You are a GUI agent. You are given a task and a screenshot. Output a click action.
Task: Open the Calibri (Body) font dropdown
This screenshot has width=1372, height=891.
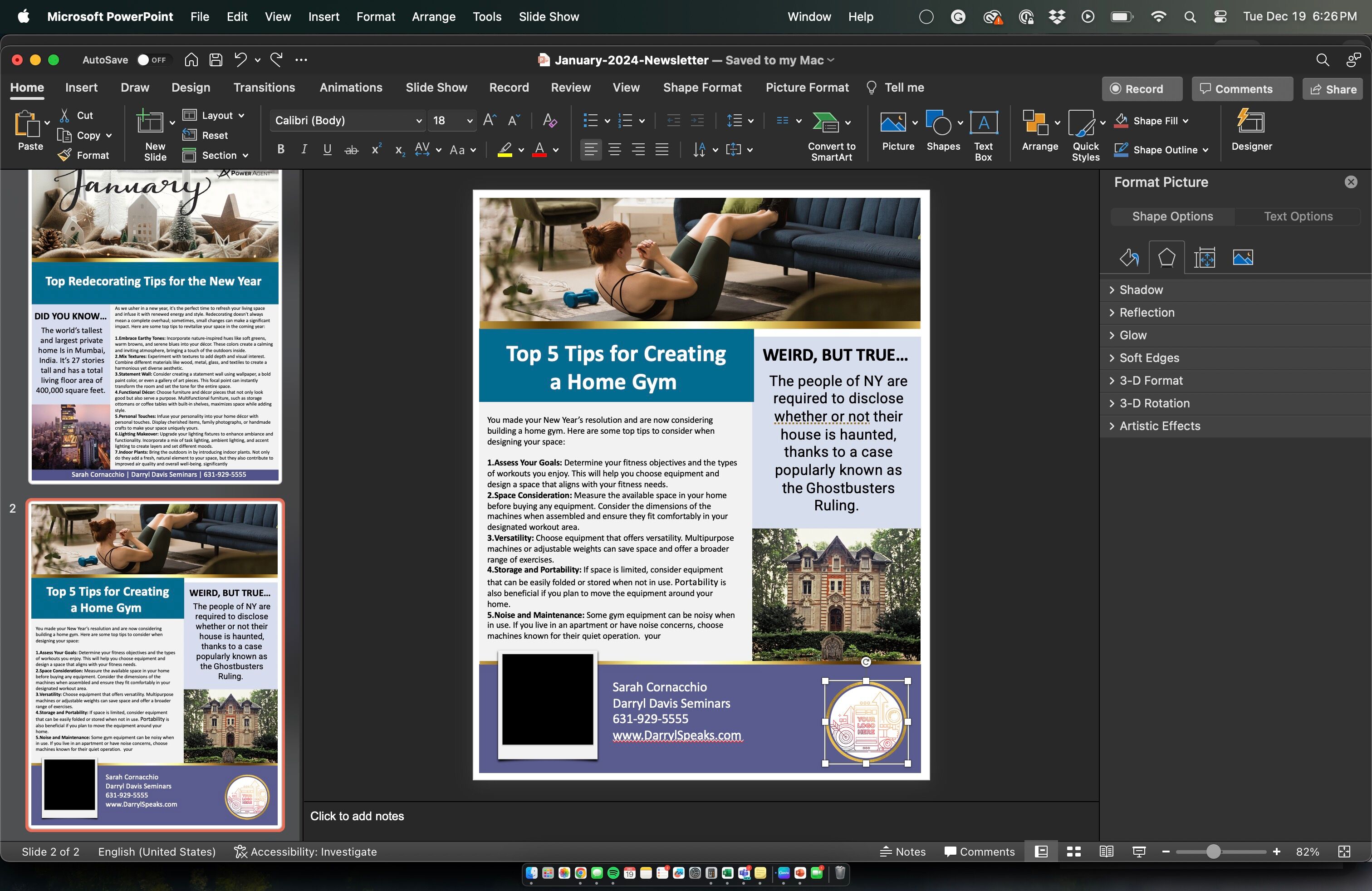[x=418, y=121]
